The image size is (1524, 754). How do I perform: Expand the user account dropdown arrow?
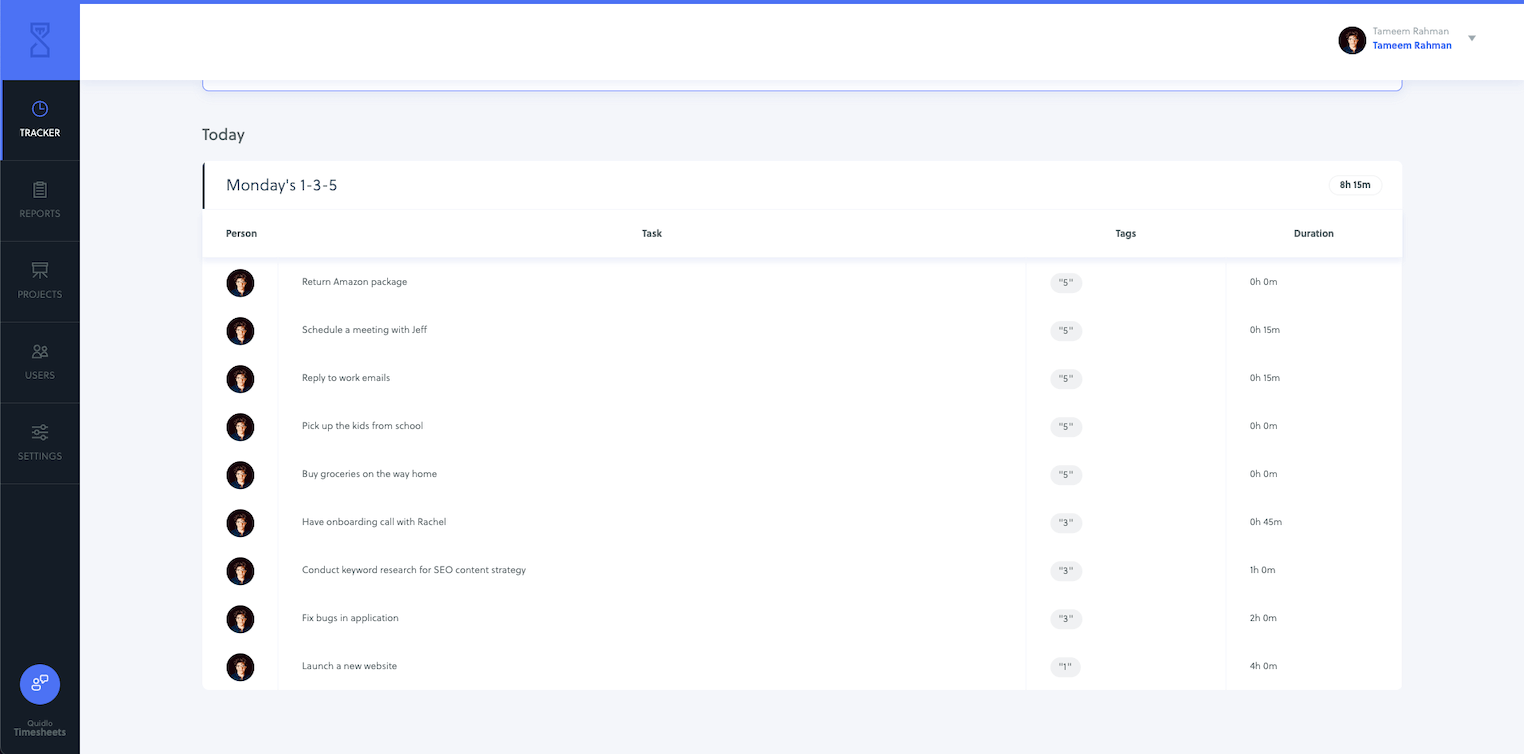pyautogui.click(x=1472, y=39)
